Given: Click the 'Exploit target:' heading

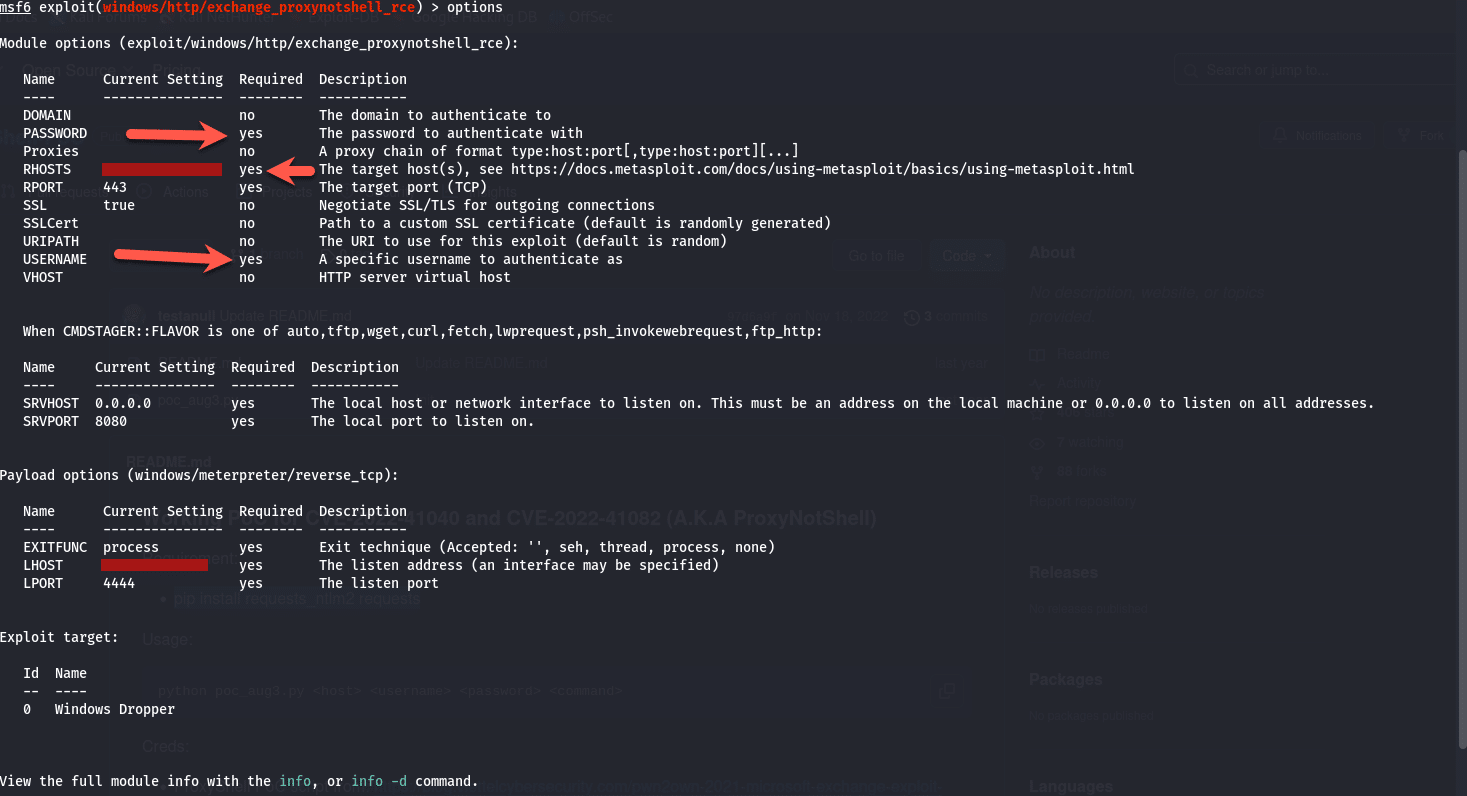Looking at the screenshot, I should coord(59,638).
